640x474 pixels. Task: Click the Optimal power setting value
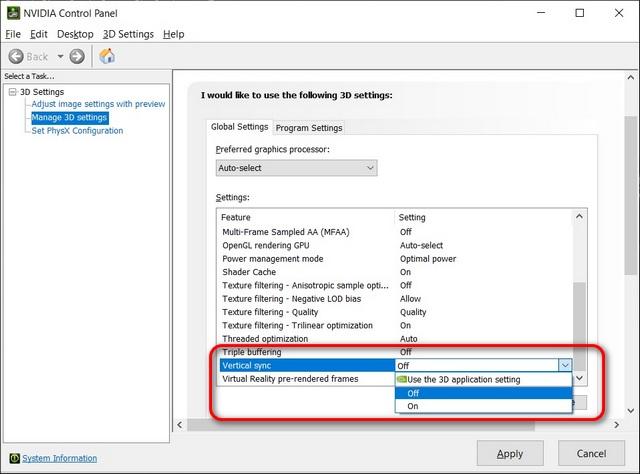click(428, 259)
